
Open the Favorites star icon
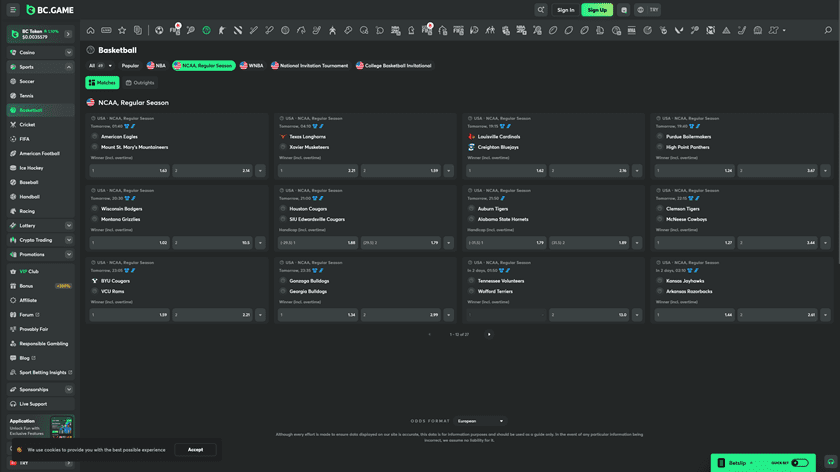[x=122, y=31]
